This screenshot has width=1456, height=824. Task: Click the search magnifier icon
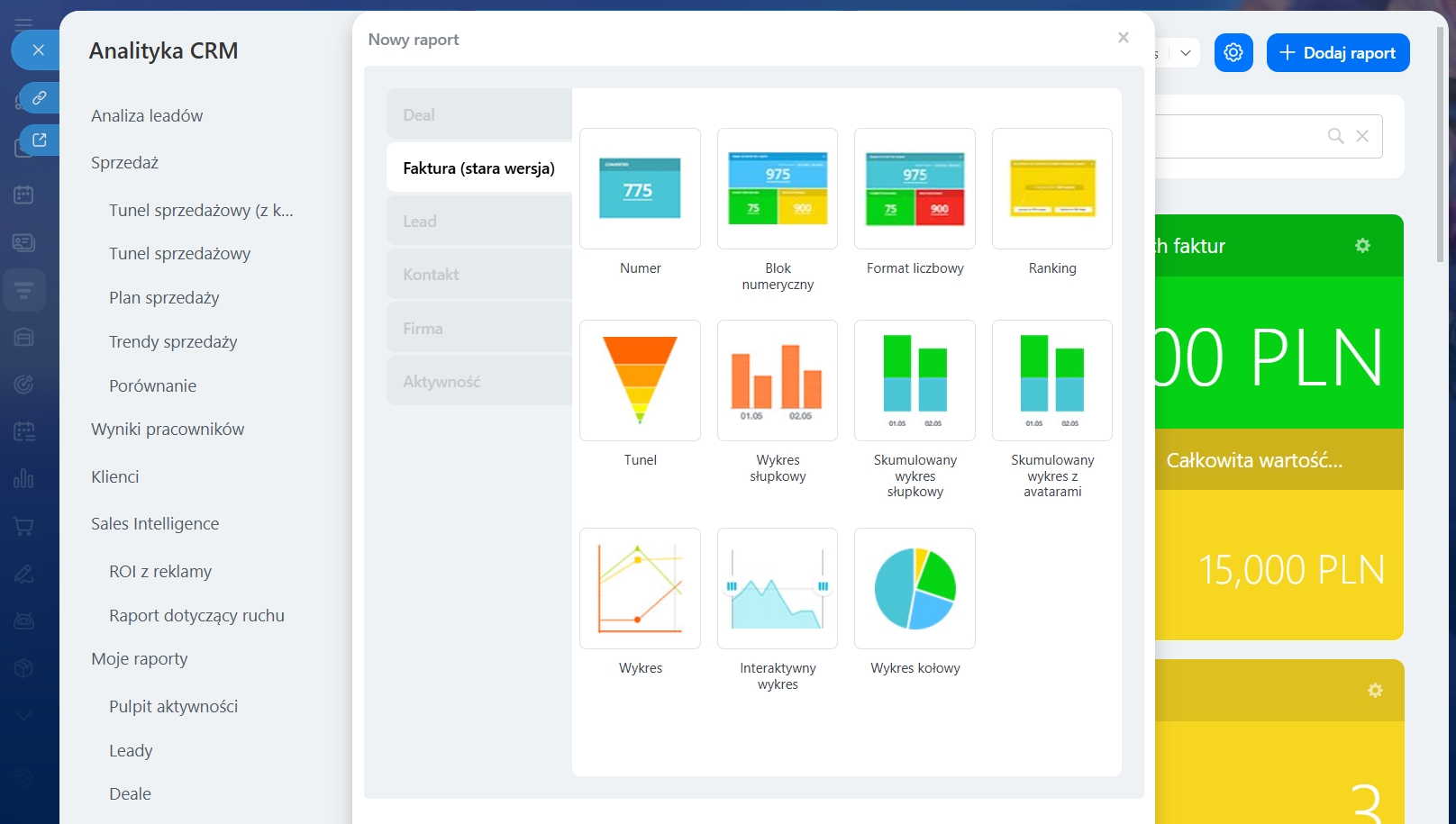[1335, 136]
